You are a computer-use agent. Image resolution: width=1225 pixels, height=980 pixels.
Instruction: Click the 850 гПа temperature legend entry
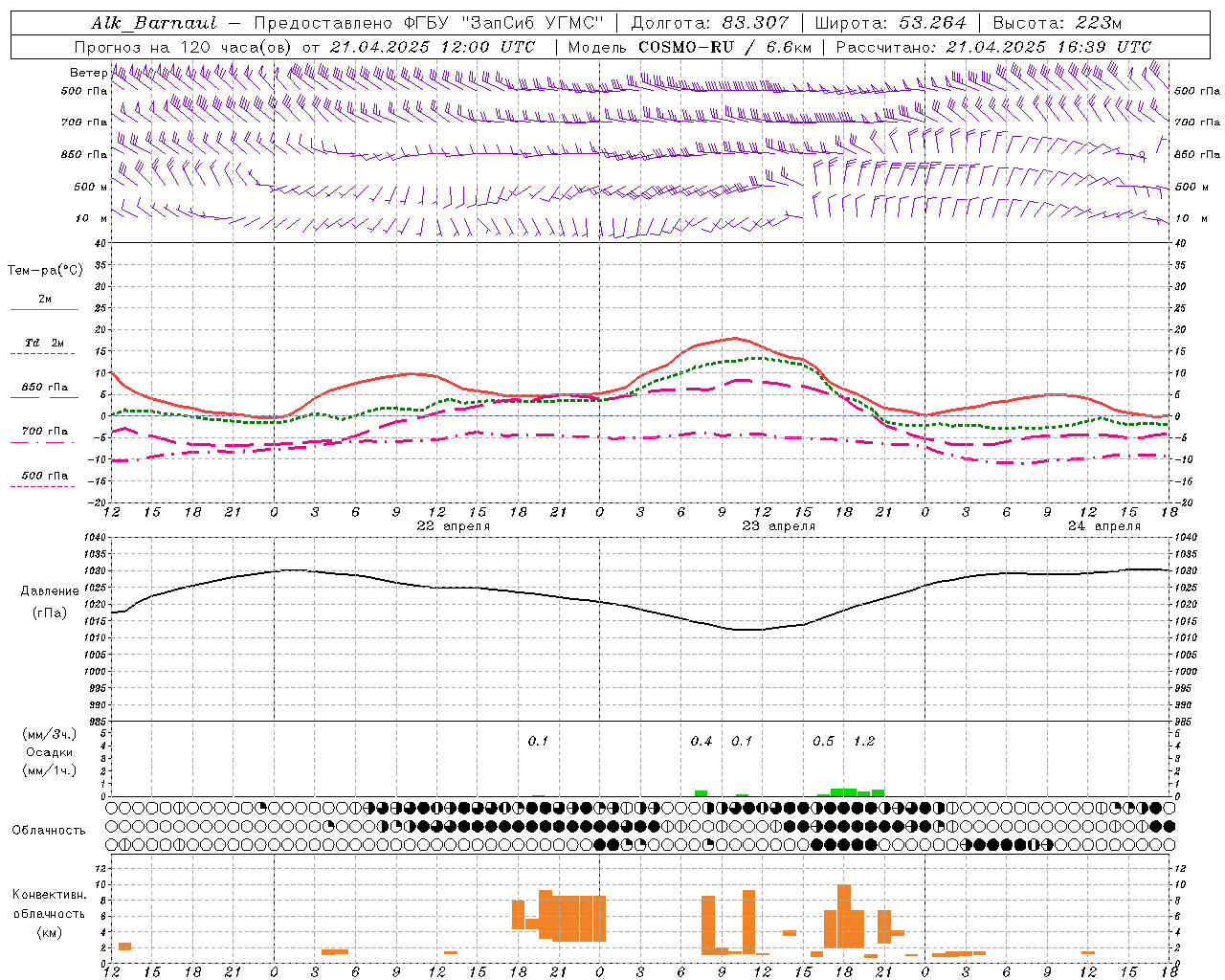(x=44, y=387)
